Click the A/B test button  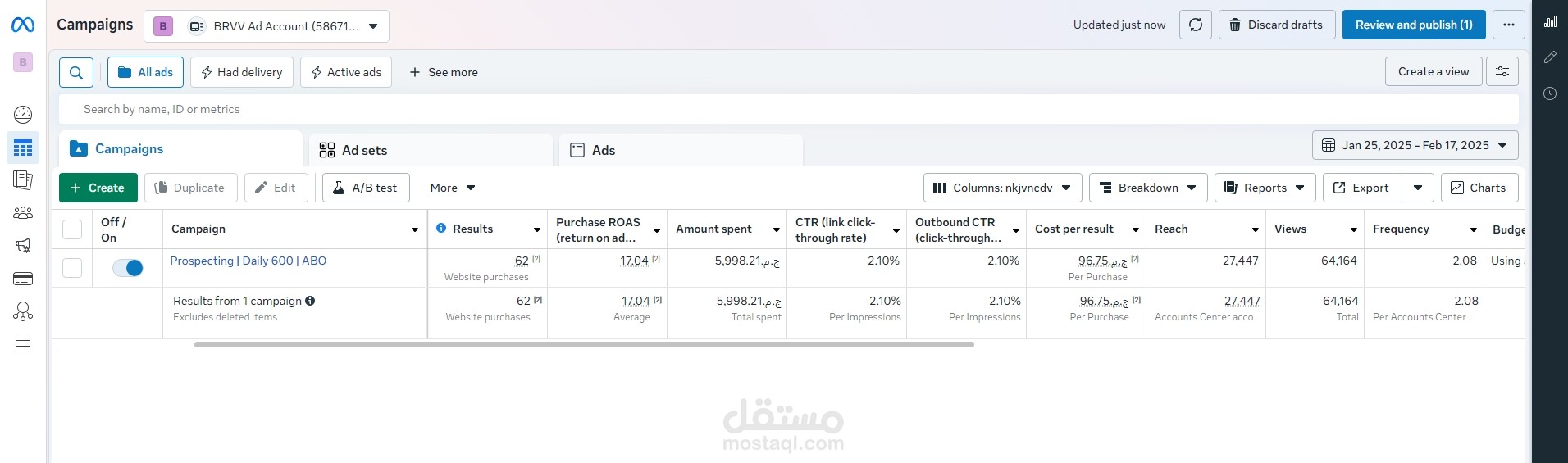[366, 188]
